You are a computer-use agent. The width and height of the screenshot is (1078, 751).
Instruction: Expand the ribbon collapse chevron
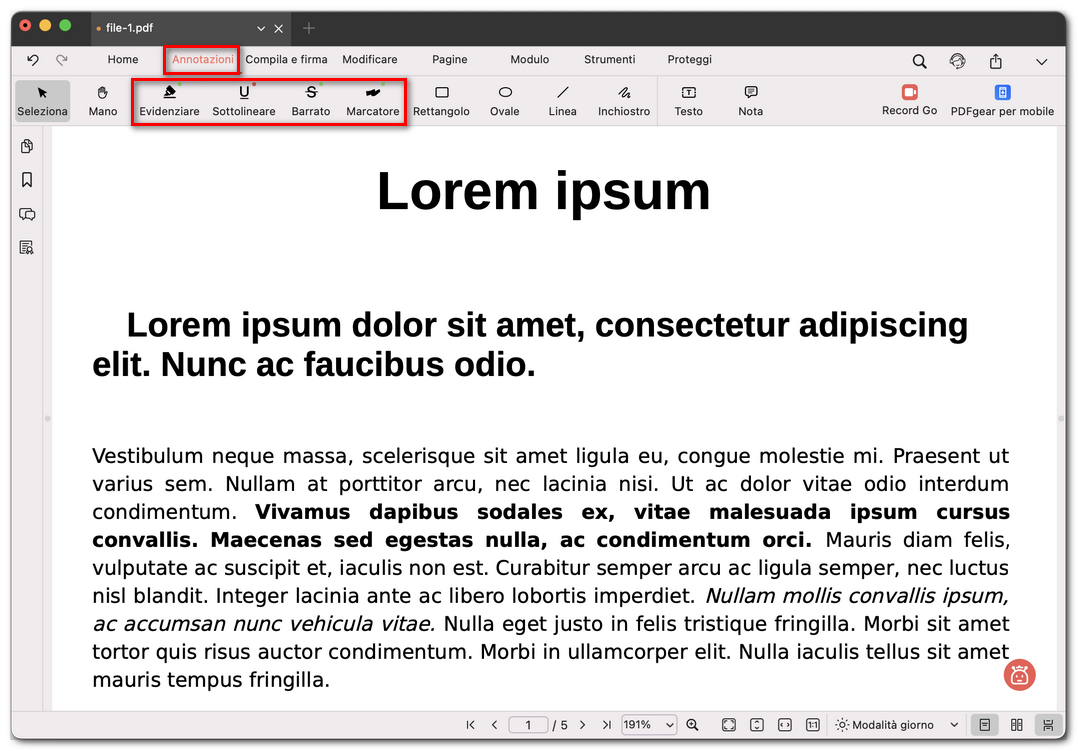coord(1042,61)
